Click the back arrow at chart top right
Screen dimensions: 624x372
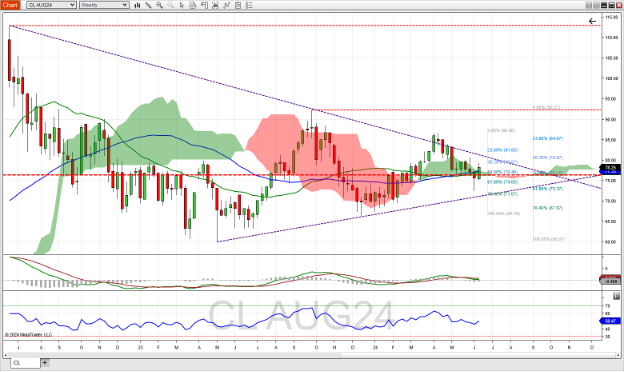tap(592, 21)
